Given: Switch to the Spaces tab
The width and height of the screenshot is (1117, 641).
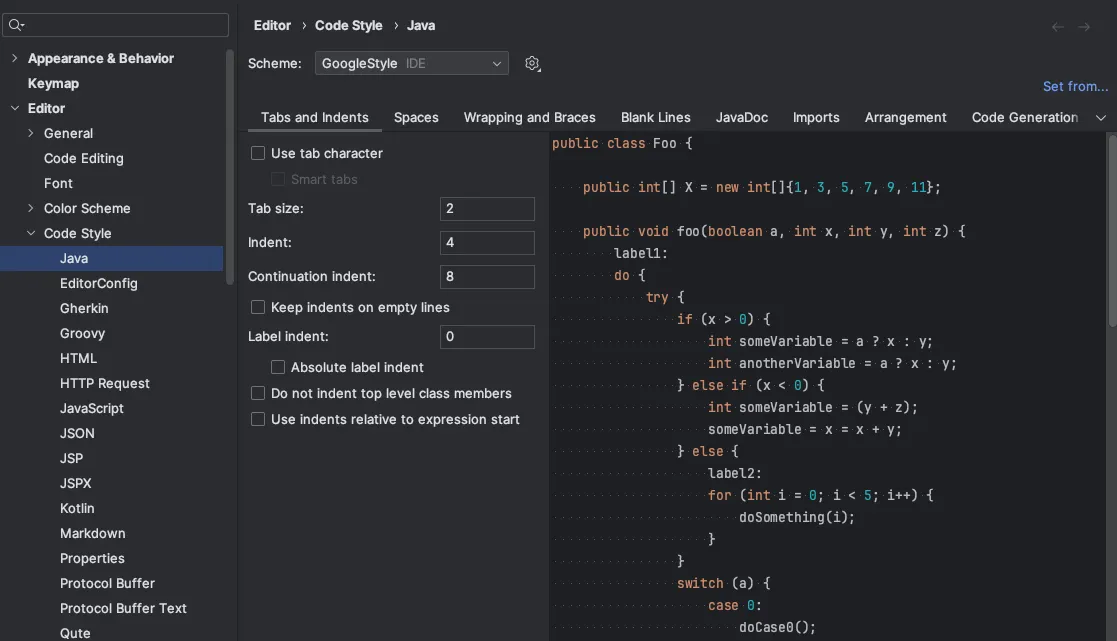Looking at the screenshot, I should click(x=416, y=118).
